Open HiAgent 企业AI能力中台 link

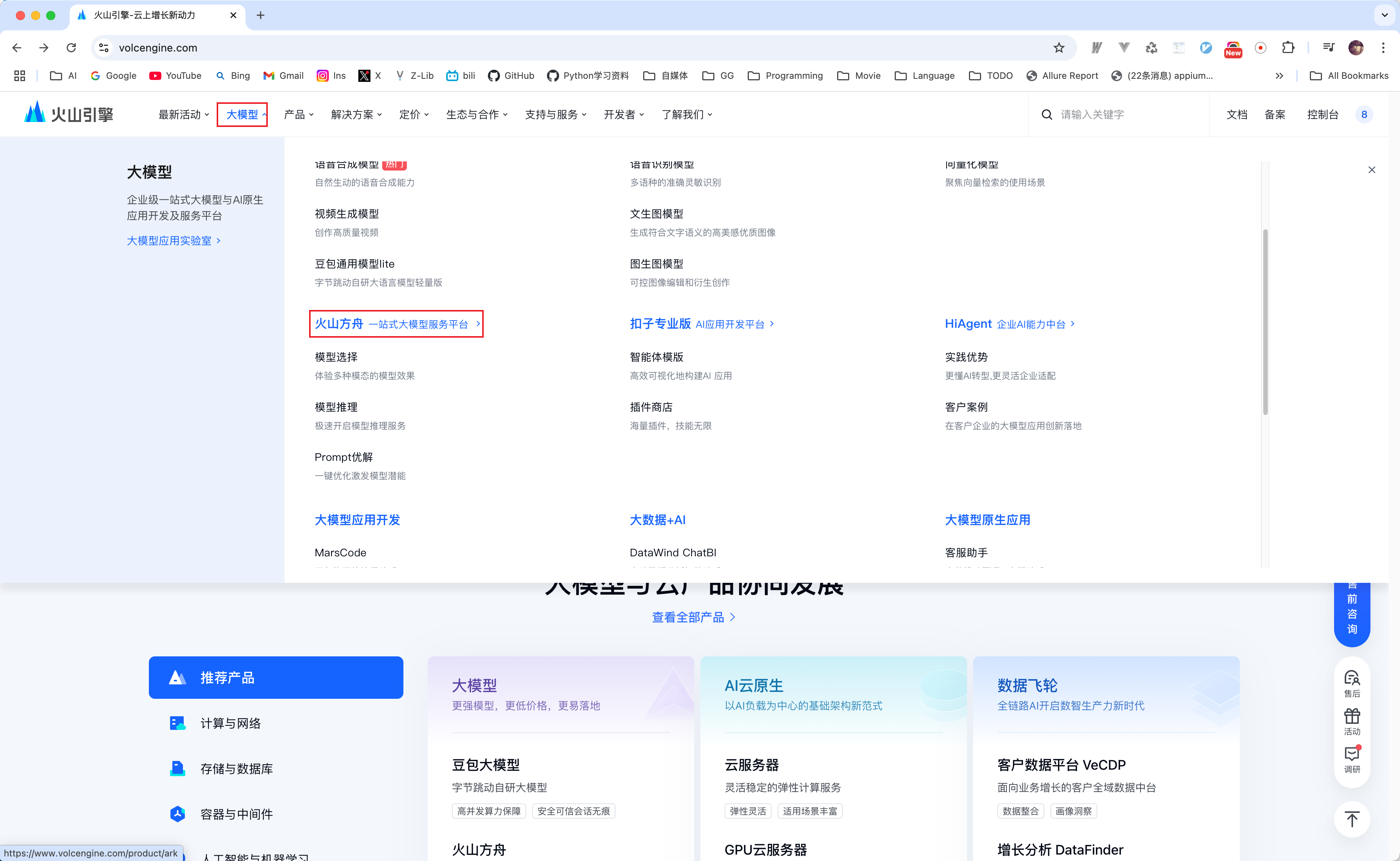(1009, 324)
